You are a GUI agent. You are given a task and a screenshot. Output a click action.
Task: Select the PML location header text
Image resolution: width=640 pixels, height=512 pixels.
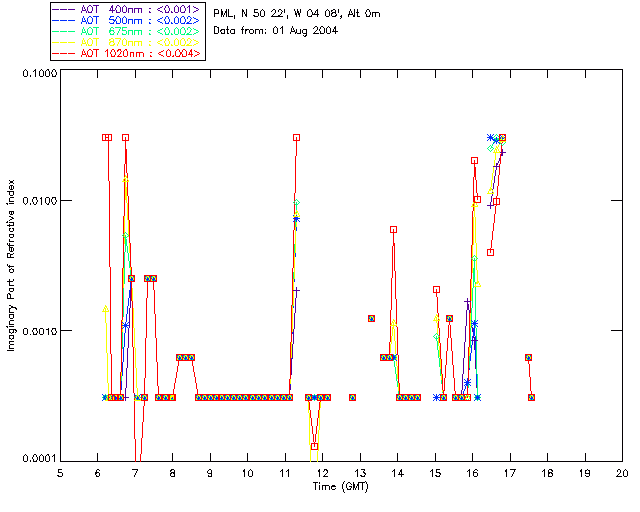(x=297, y=14)
